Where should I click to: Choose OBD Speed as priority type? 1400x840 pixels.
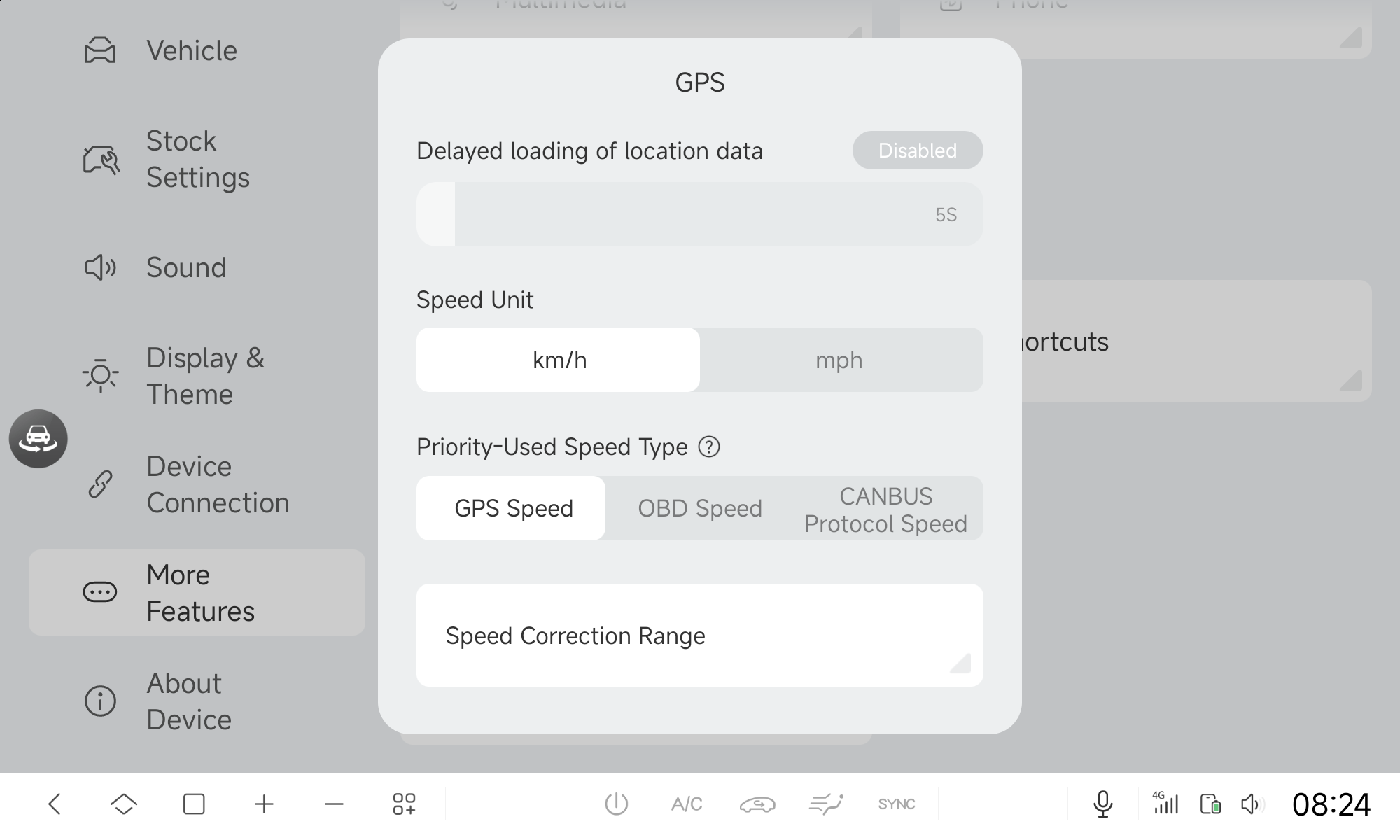[699, 508]
